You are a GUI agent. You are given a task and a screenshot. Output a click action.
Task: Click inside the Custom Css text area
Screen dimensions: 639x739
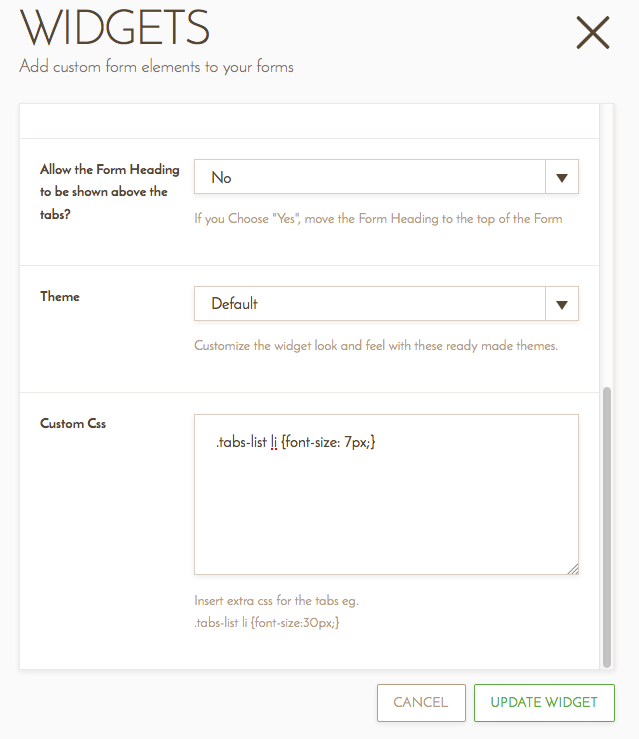386,494
